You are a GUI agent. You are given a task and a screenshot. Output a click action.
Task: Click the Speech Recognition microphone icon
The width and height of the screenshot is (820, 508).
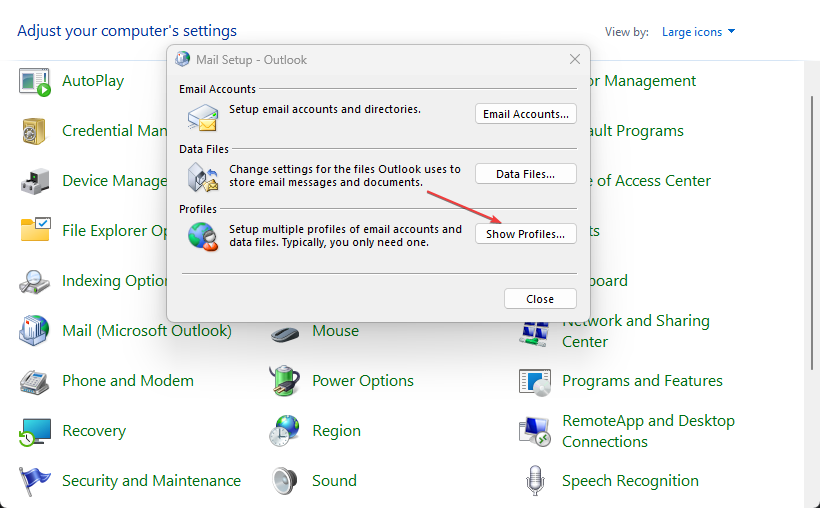[x=534, y=480]
